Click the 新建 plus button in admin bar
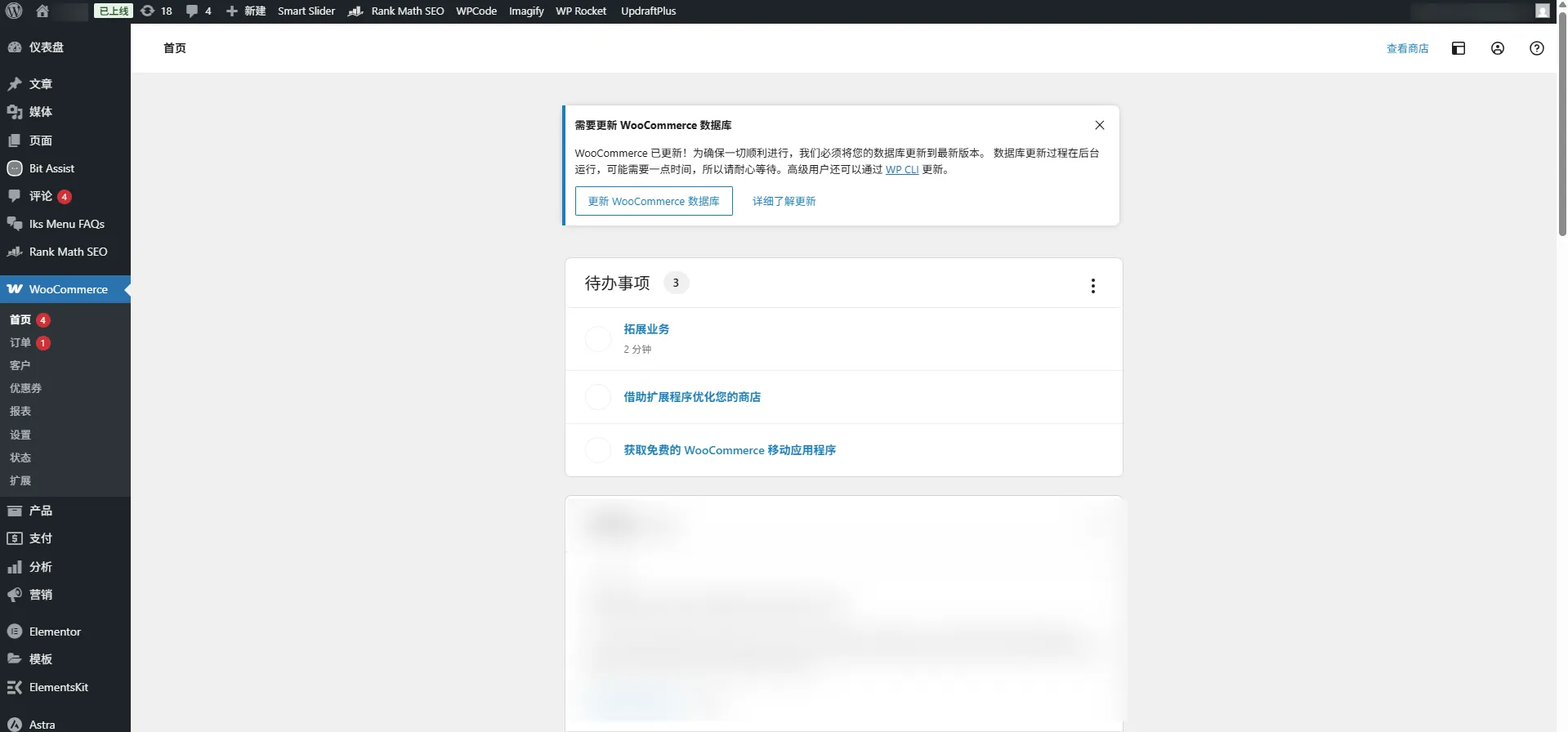This screenshot has width=1568, height=732. pos(246,11)
